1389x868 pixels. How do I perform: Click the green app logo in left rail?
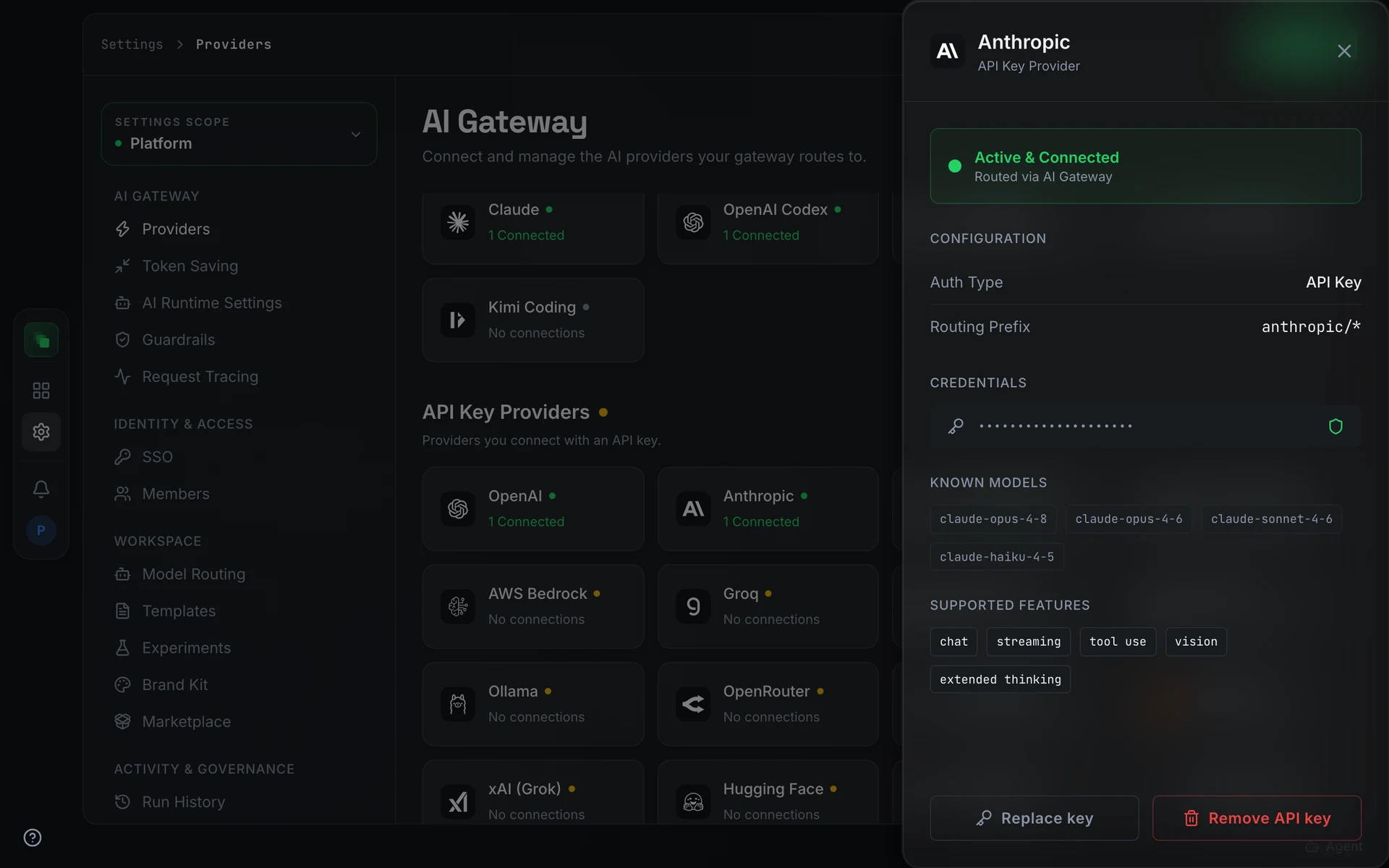click(x=41, y=340)
